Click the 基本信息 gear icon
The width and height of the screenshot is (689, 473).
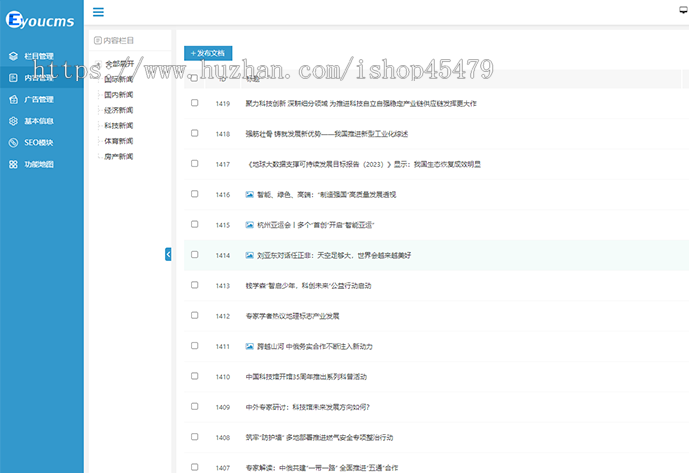13,121
